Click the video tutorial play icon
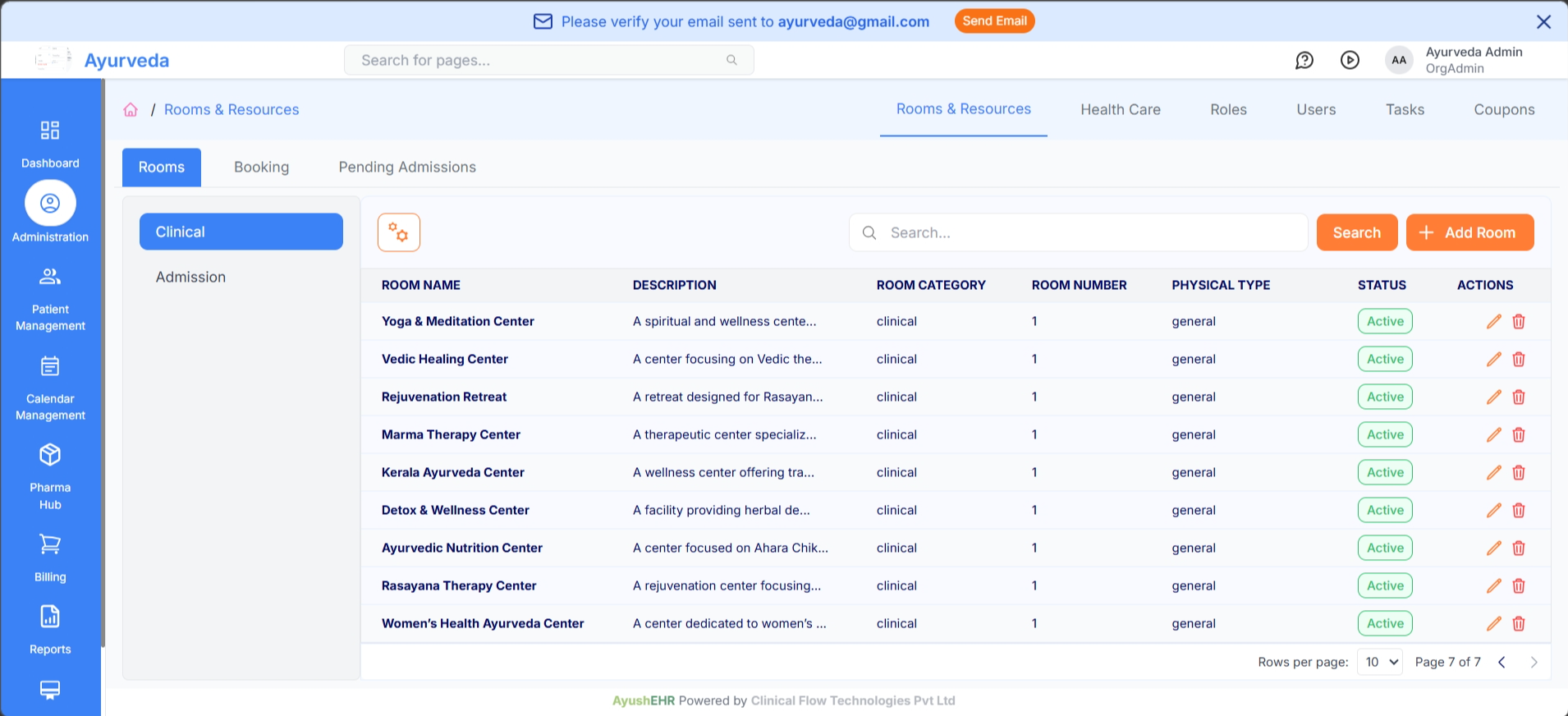Screen dimensions: 1568x716 point(1350,60)
